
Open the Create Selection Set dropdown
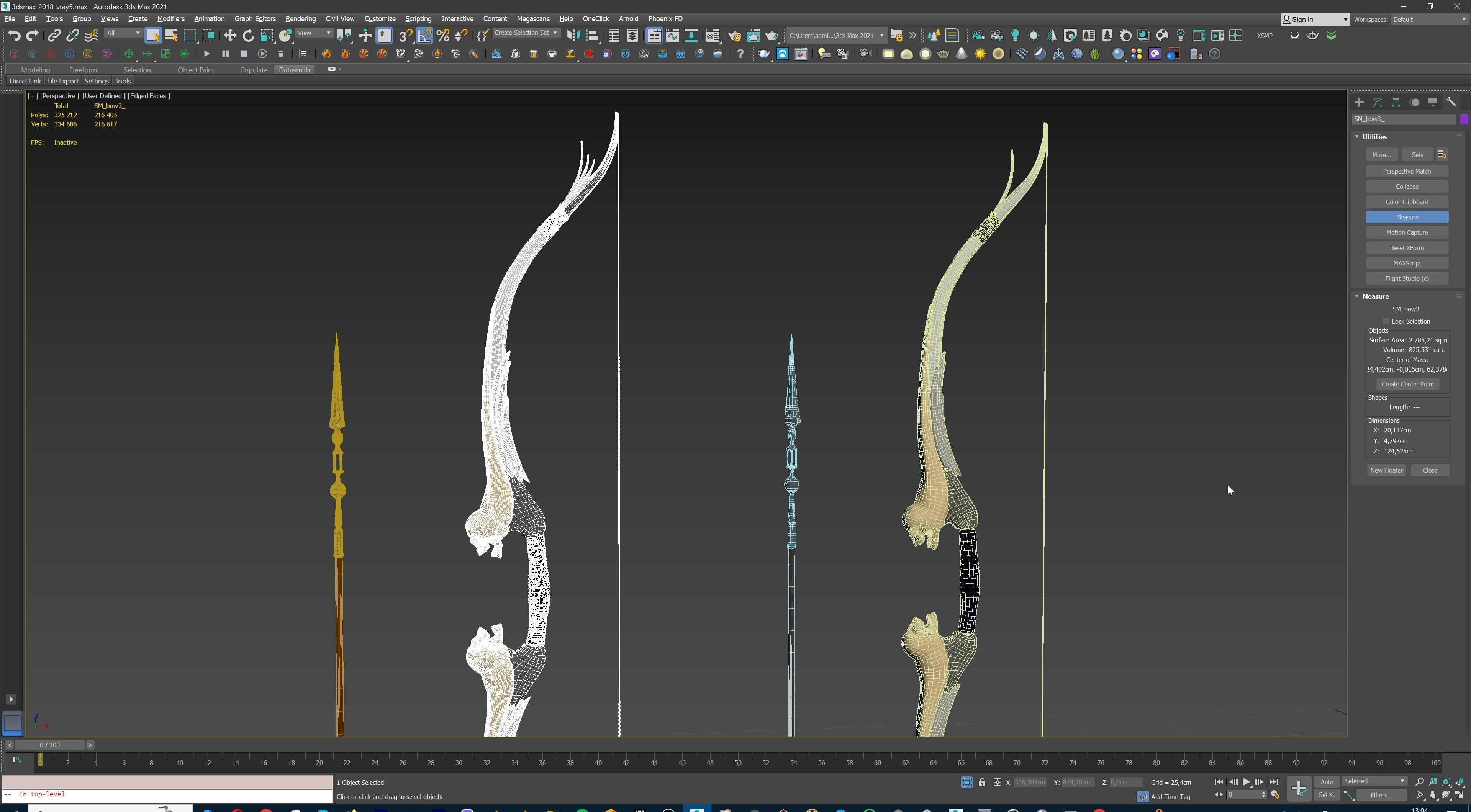tap(525, 33)
